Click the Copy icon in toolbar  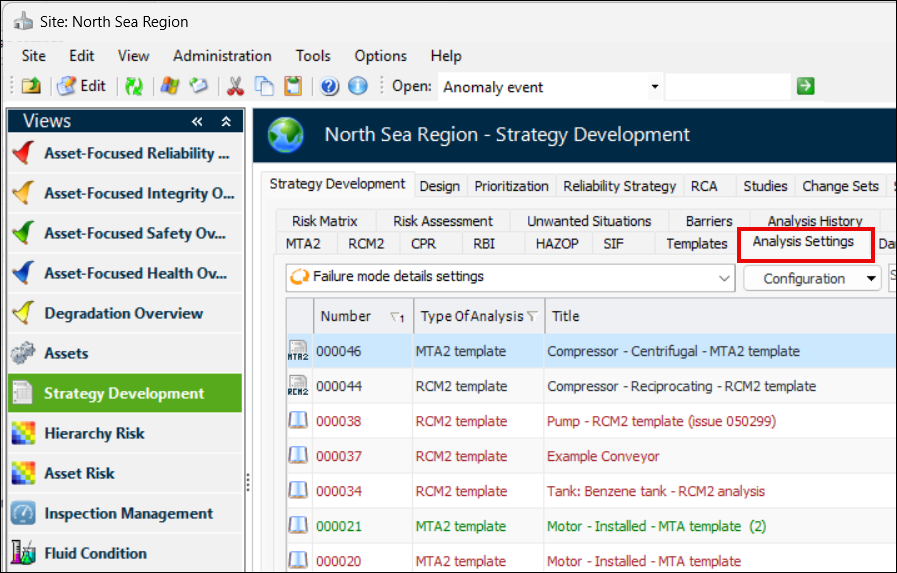pyautogui.click(x=264, y=87)
